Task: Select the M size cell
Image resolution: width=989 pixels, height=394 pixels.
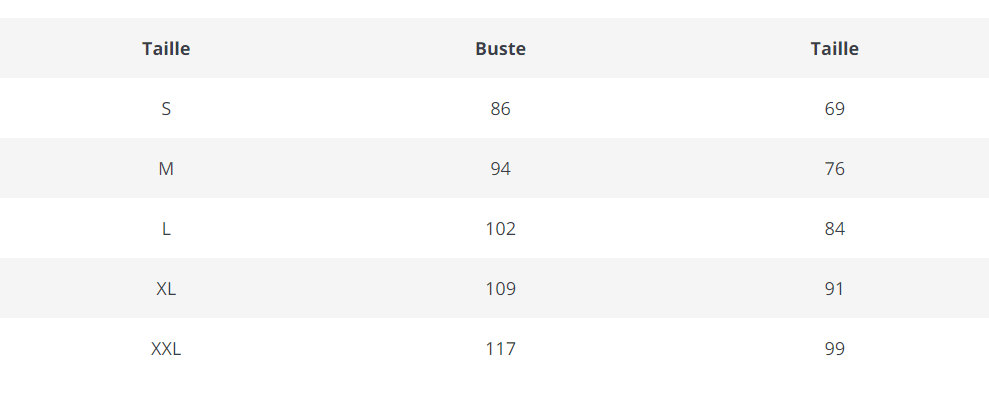Action: point(166,168)
